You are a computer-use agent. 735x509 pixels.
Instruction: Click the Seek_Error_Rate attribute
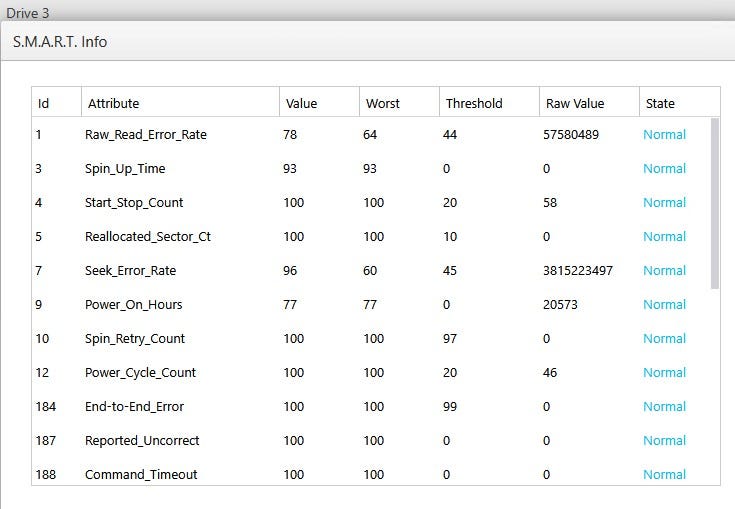[x=131, y=271]
